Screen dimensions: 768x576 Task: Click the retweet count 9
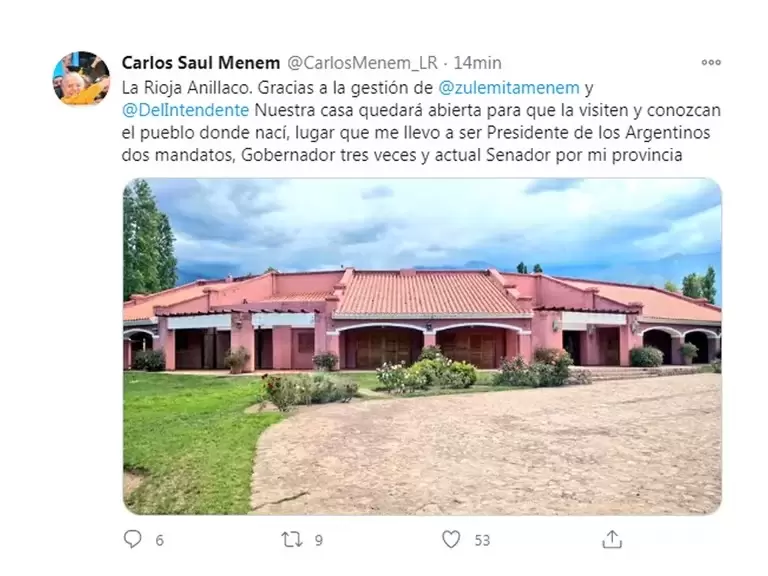[319, 540]
